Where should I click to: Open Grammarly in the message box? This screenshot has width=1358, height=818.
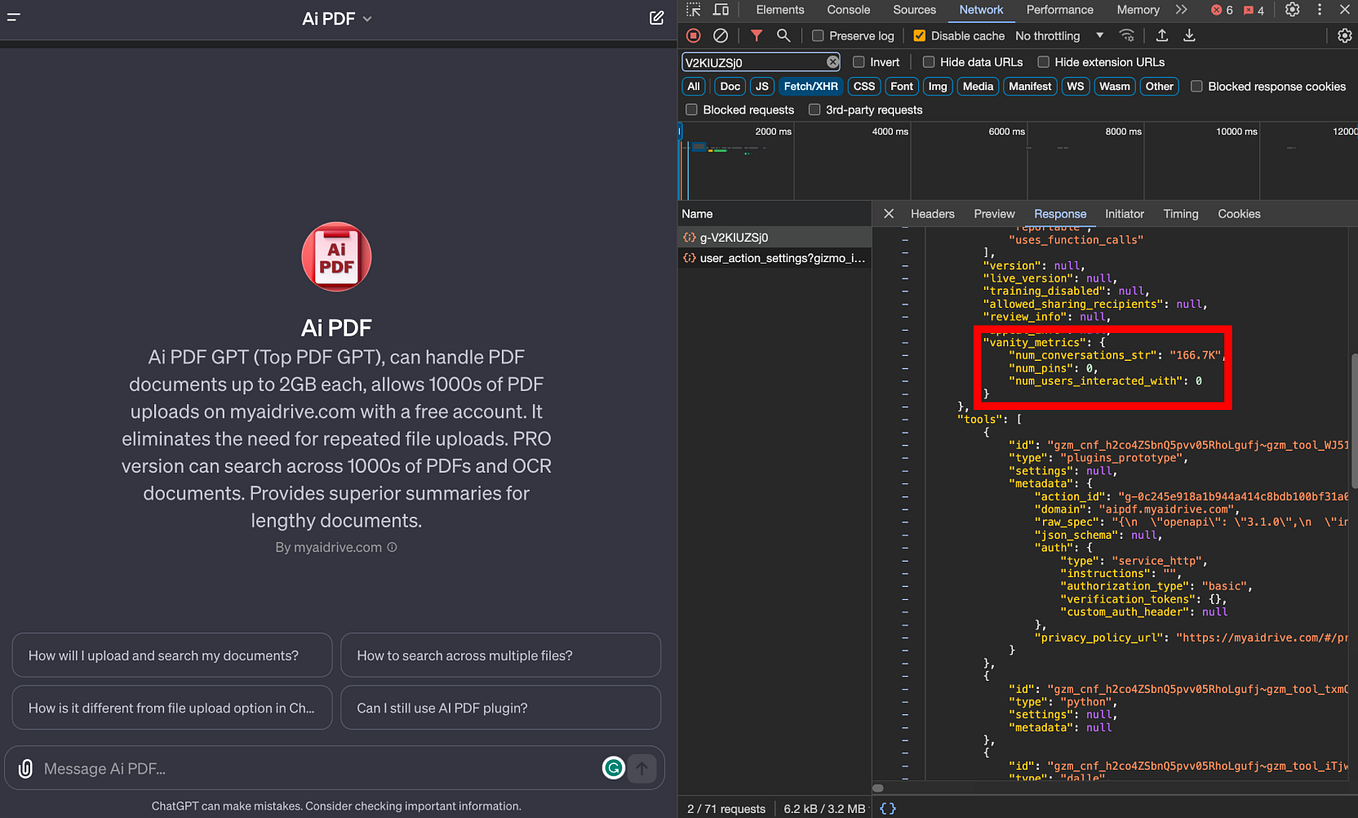coord(613,768)
